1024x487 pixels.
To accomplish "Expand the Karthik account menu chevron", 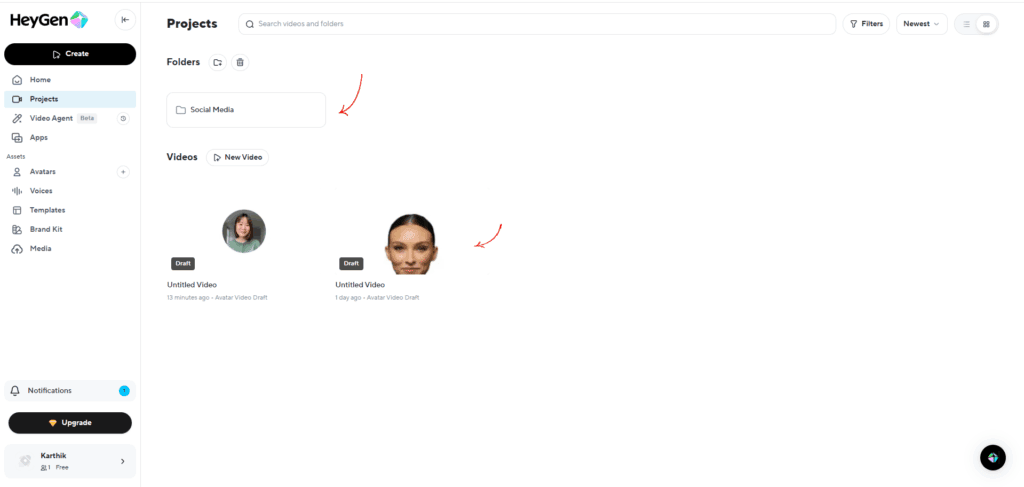I will (x=122, y=462).
